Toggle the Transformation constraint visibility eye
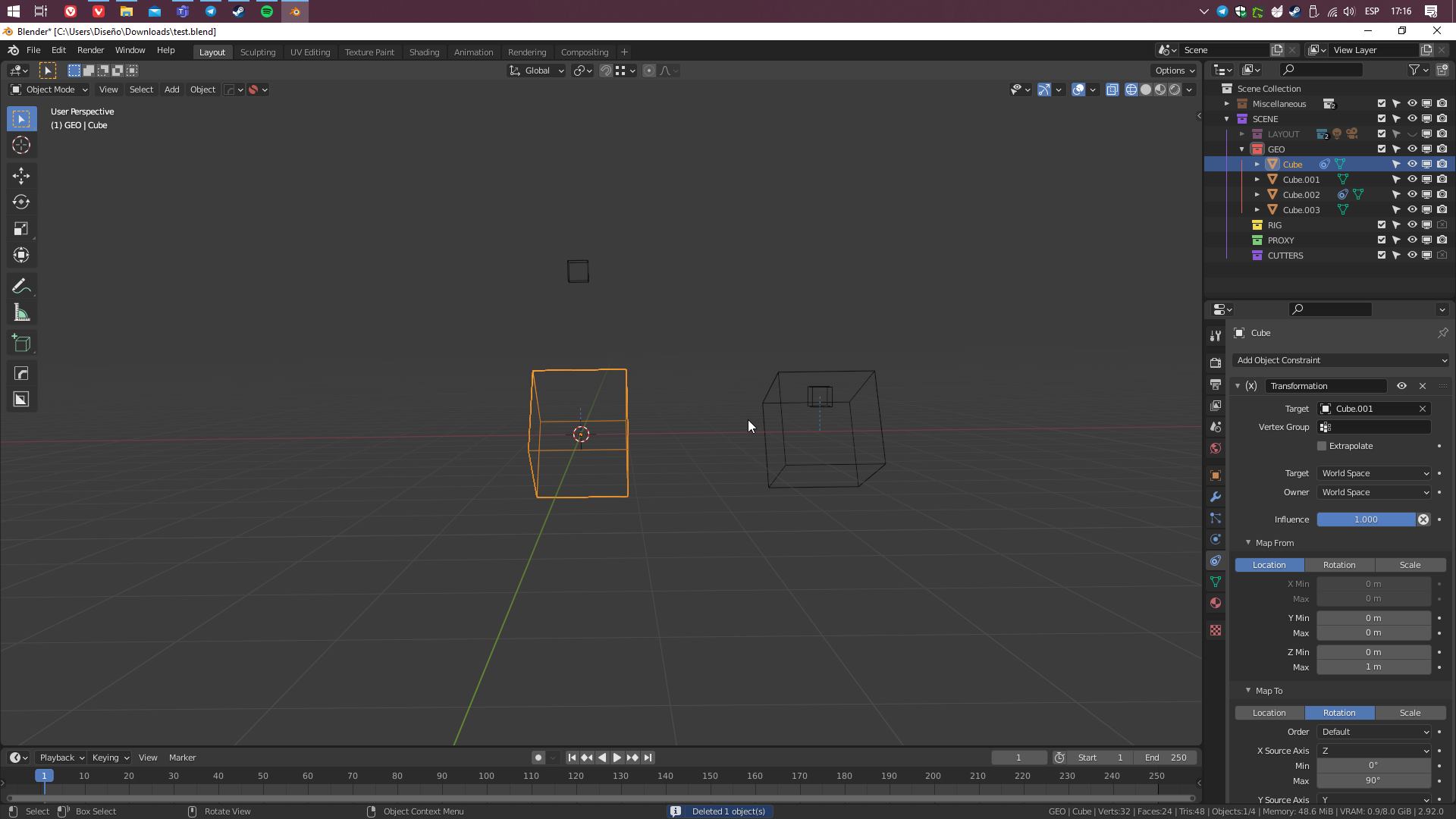 (1401, 386)
